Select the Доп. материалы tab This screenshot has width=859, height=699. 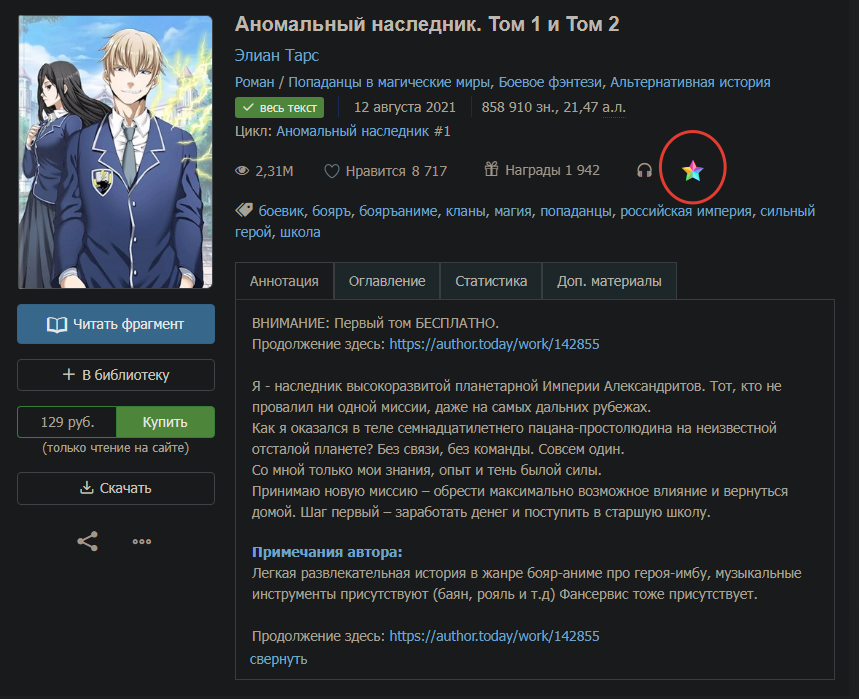point(609,281)
